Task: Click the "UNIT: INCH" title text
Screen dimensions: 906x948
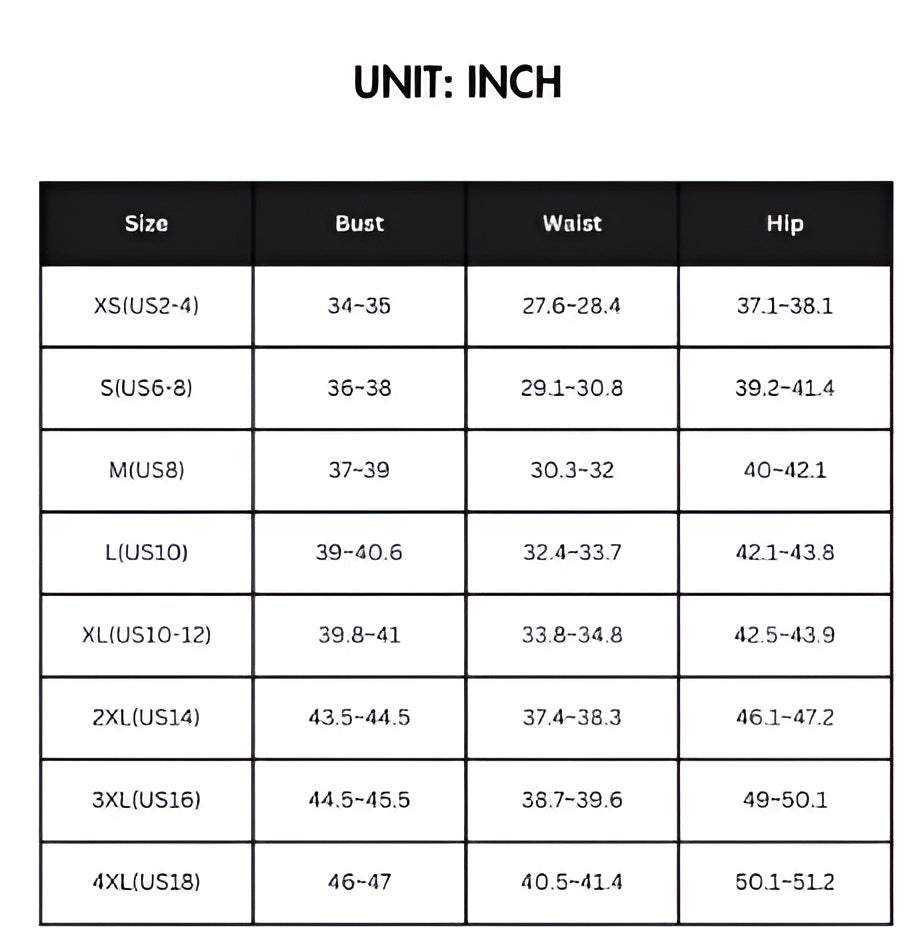Action: click(458, 82)
